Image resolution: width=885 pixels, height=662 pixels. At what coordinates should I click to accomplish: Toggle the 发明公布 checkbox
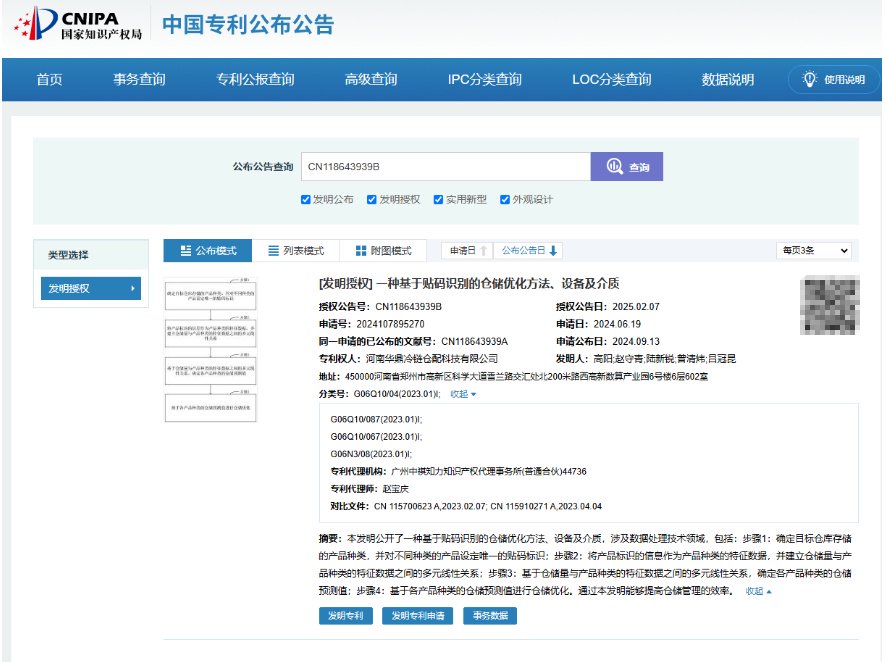[x=305, y=199]
